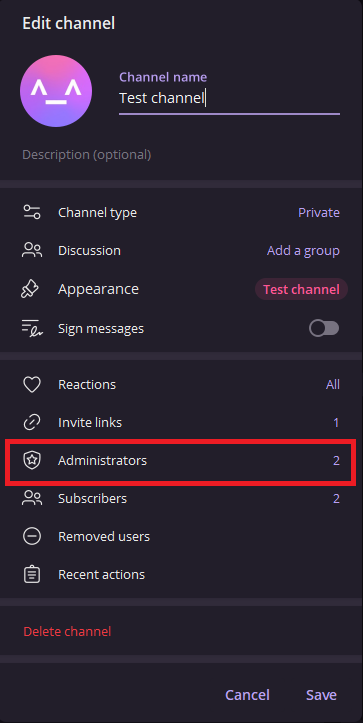
Task: Open the Recent actions entry
Action: pyautogui.click(x=181, y=575)
